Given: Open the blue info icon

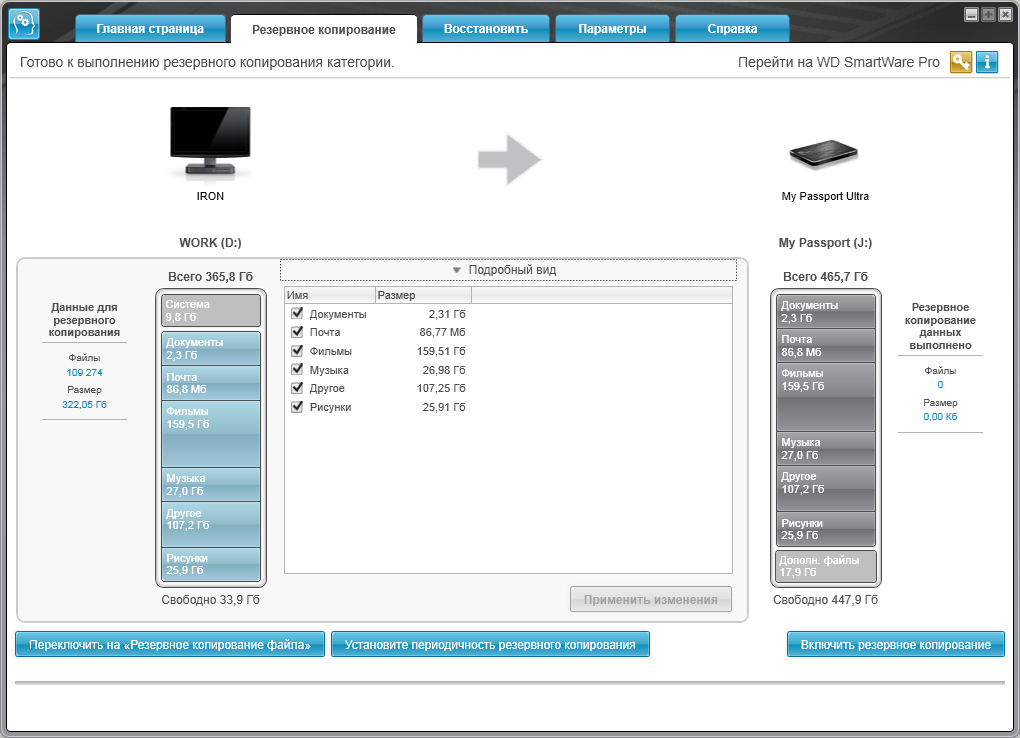Looking at the screenshot, I should pos(987,62).
